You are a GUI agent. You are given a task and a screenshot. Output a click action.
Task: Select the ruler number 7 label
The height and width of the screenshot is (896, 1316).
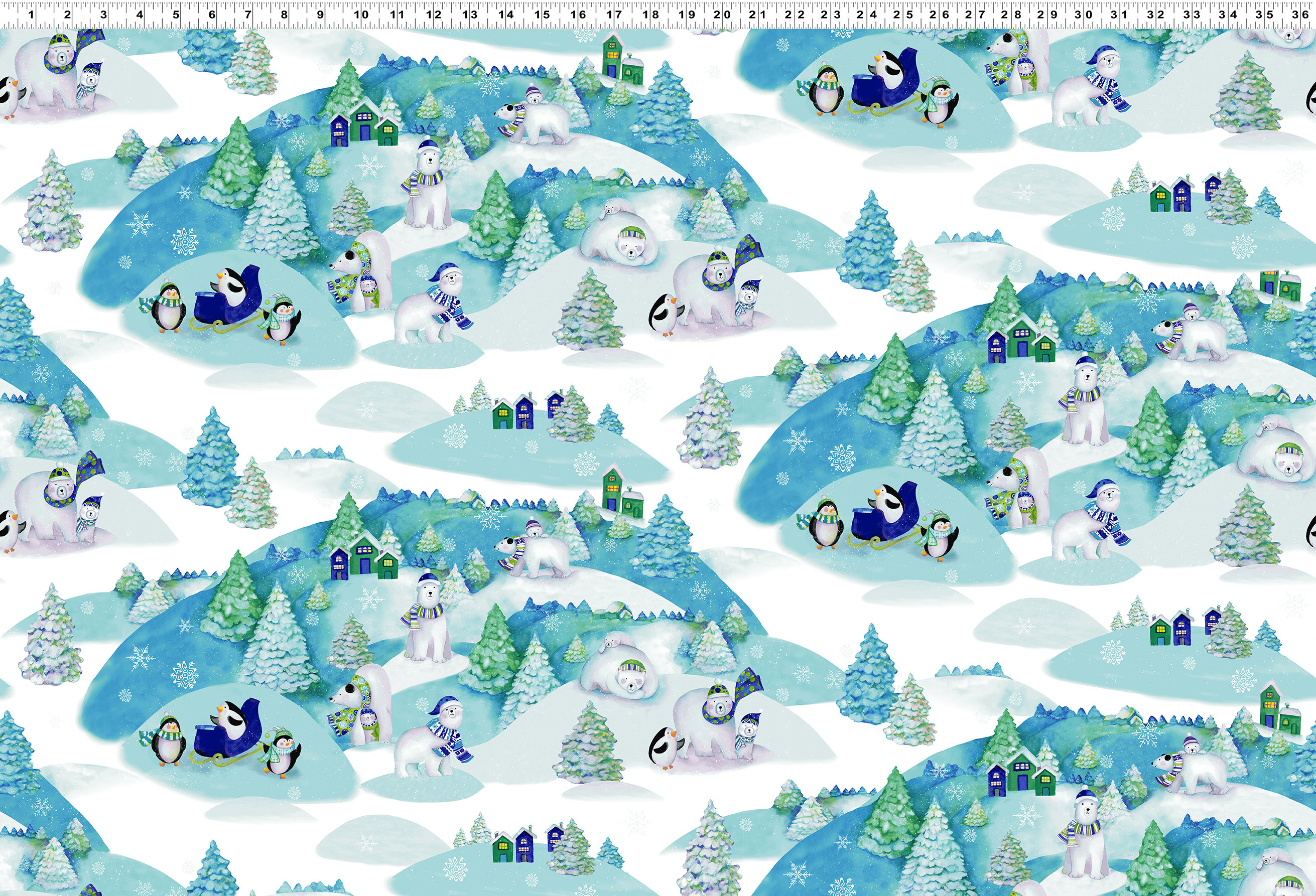point(248,15)
